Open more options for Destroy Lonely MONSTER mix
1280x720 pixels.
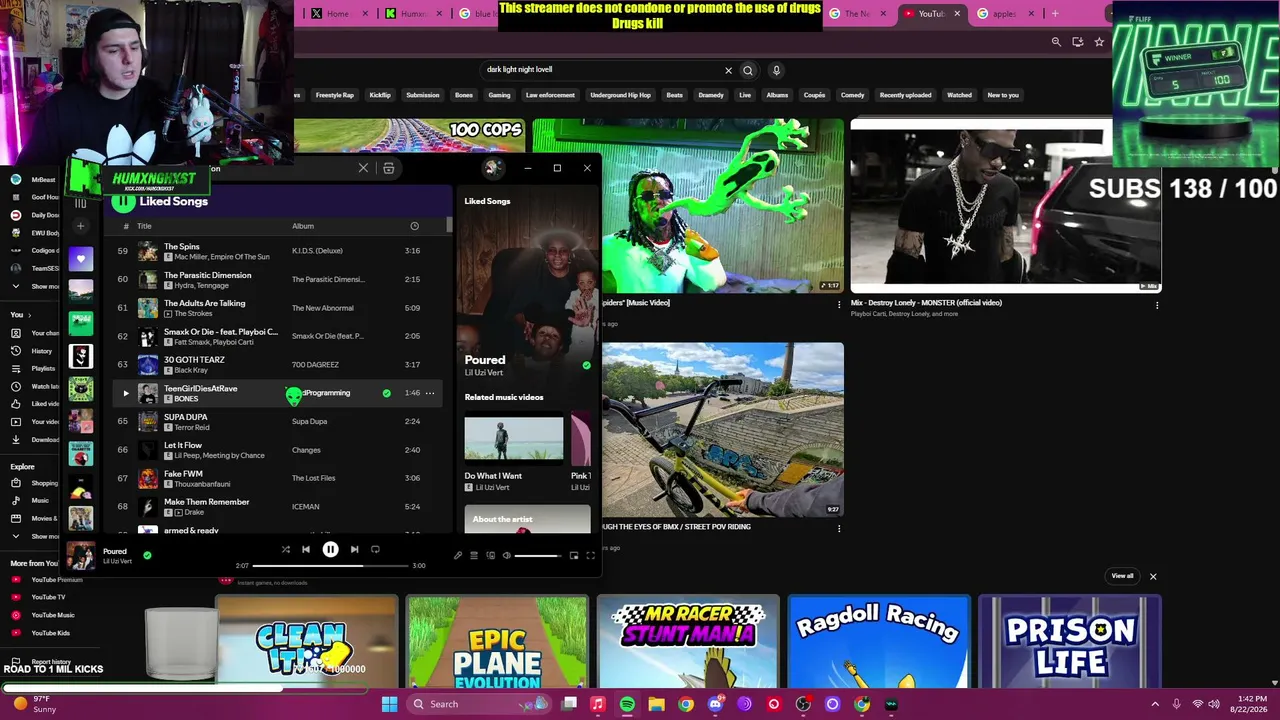click(1157, 305)
